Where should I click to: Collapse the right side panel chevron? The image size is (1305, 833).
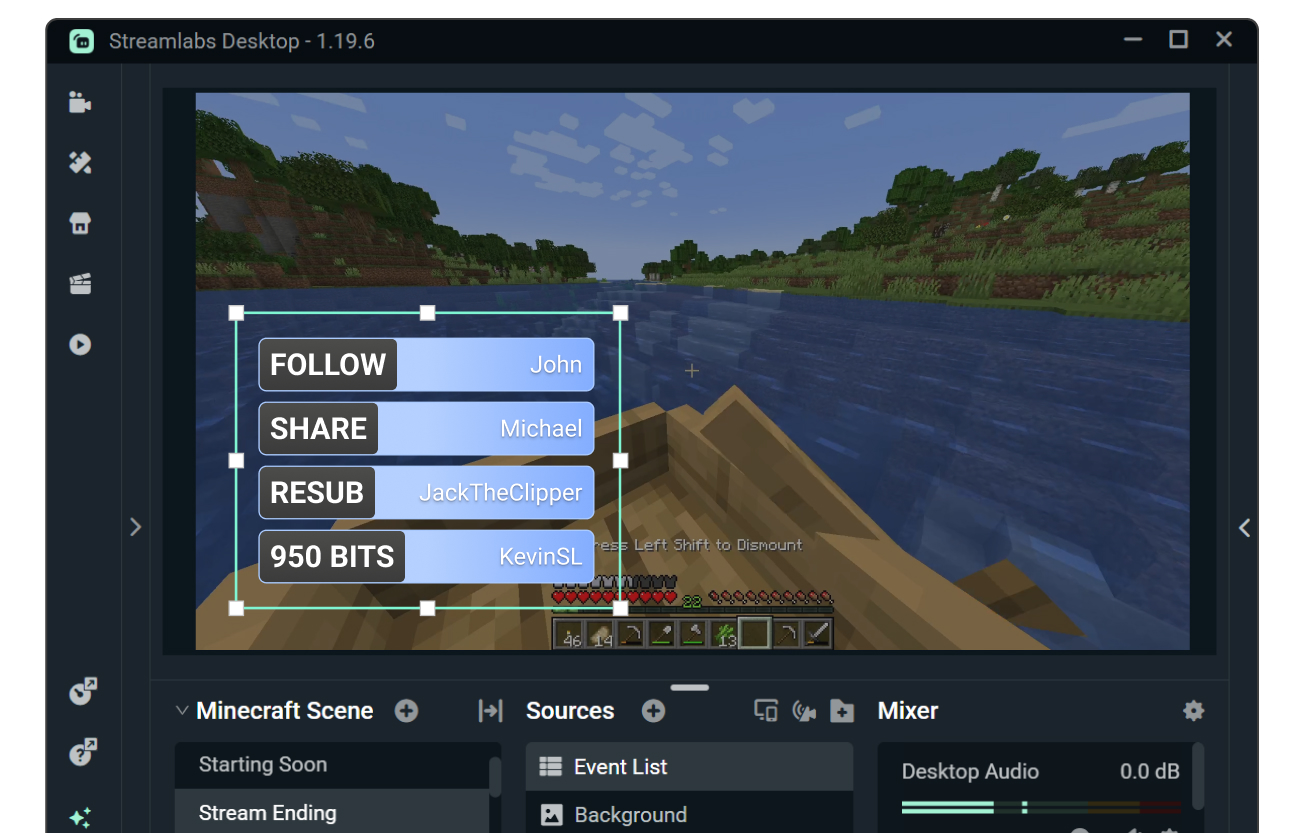click(1245, 527)
